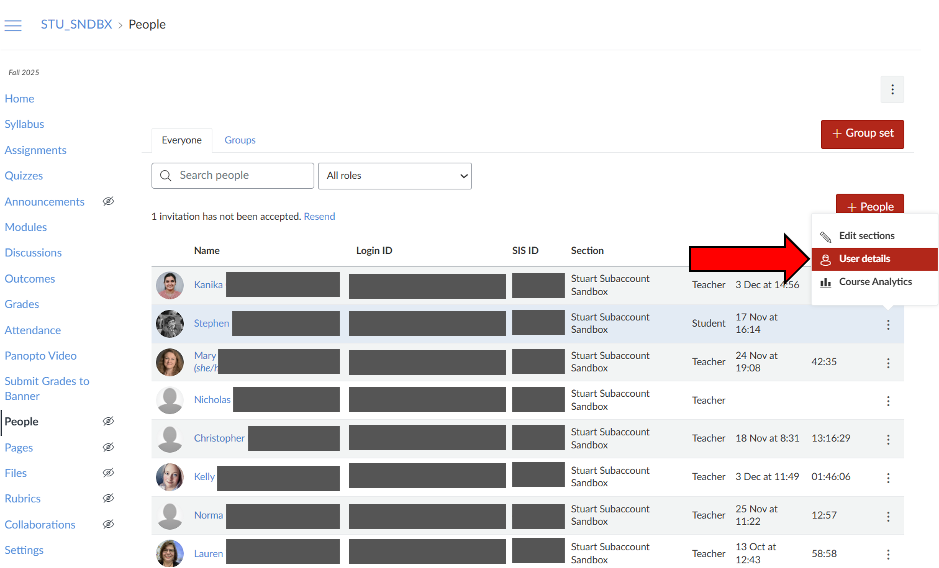Click Mary's profile avatar
The image size is (939, 568).
[170, 362]
